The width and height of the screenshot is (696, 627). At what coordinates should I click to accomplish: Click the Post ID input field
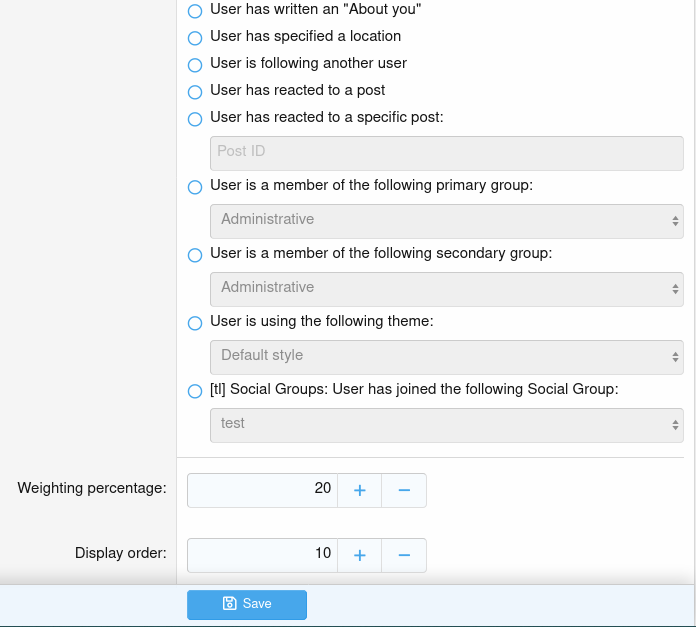coord(446,152)
